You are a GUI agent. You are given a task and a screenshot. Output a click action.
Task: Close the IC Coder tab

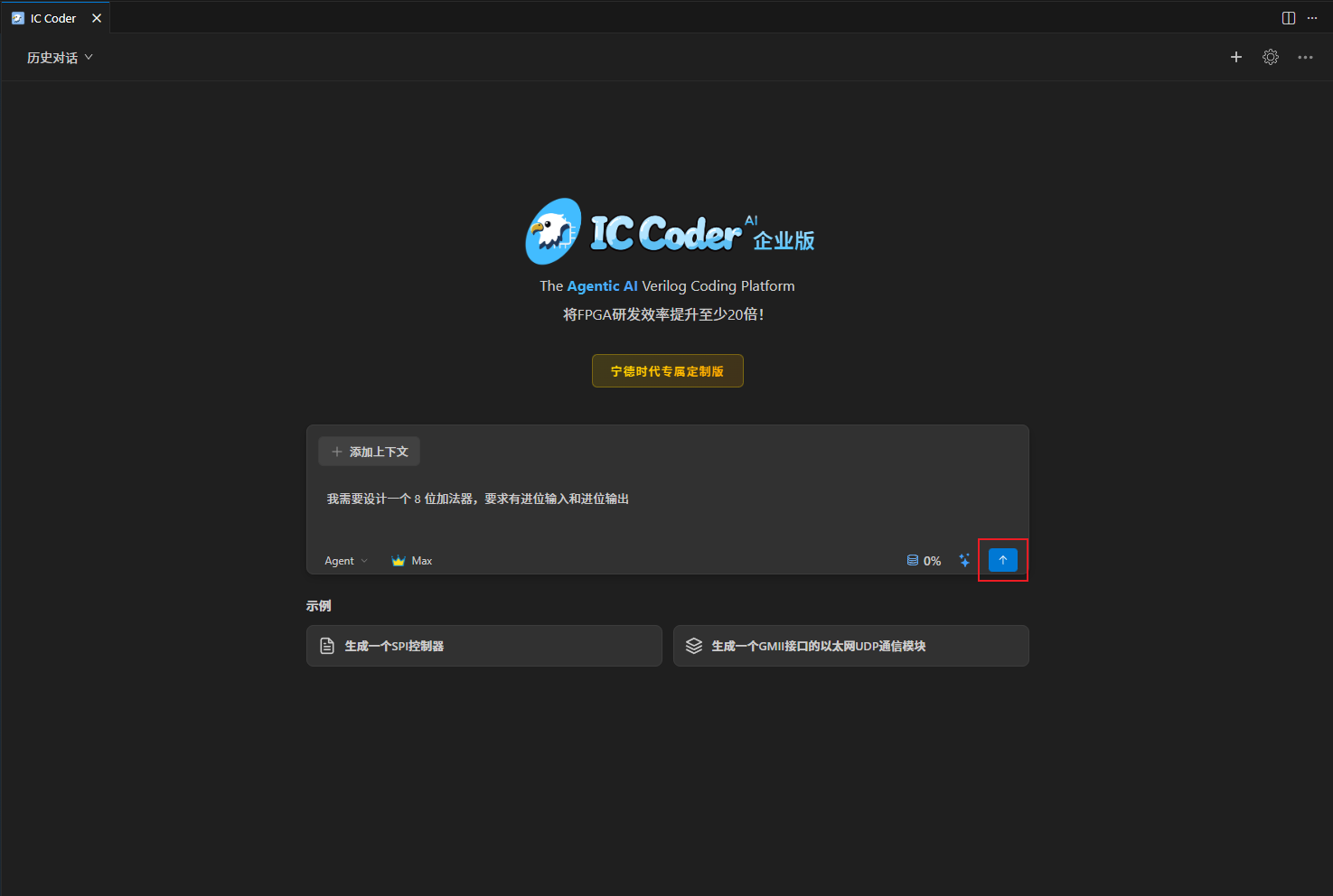click(97, 18)
